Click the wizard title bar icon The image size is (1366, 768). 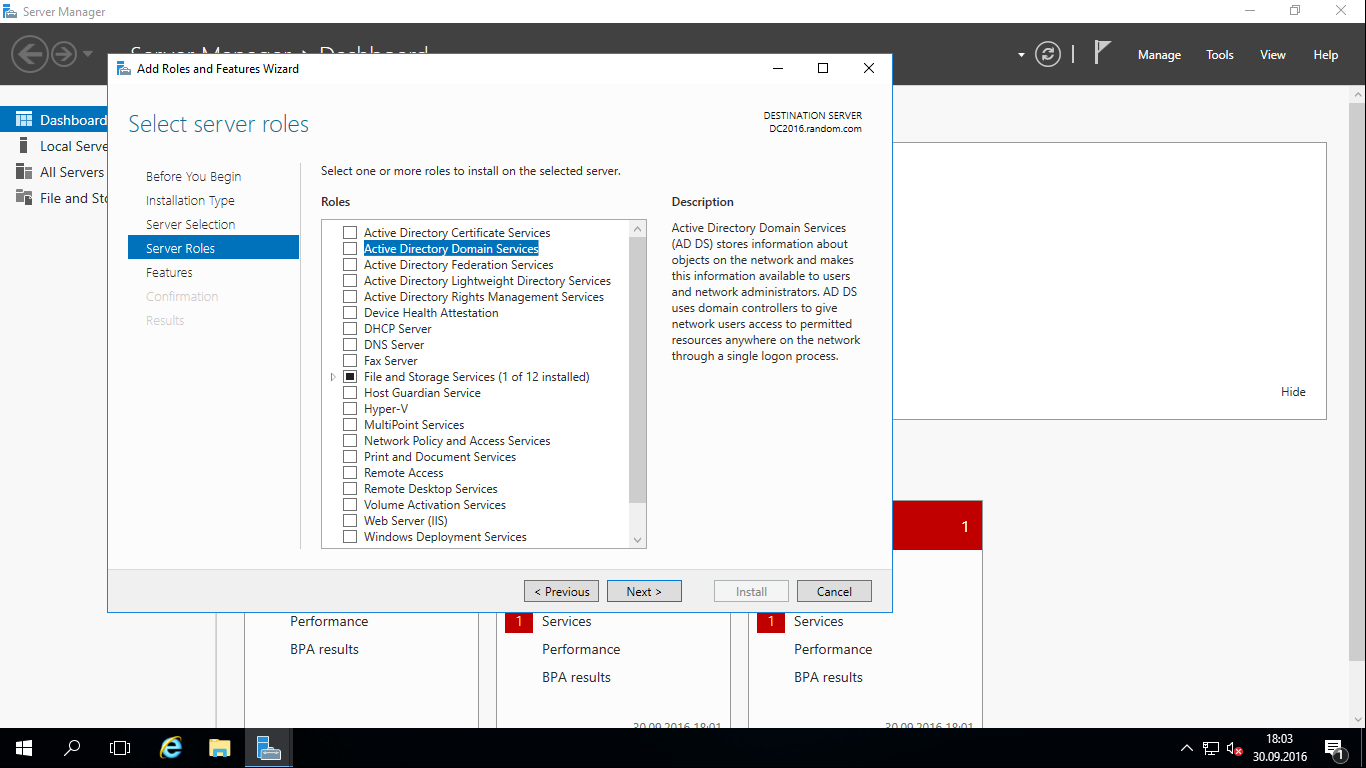point(123,69)
